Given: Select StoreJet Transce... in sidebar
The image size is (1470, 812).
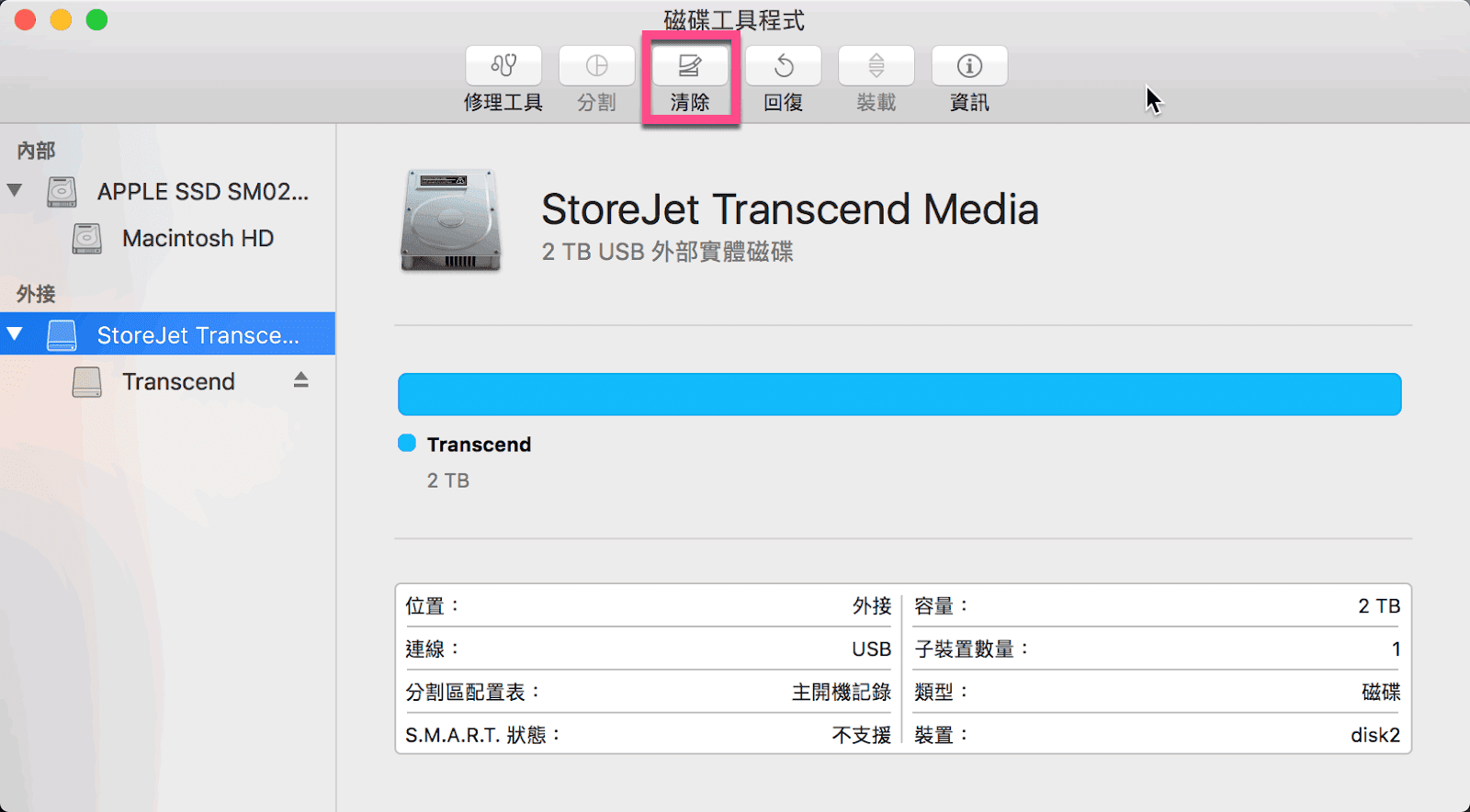Looking at the screenshot, I should tap(167, 334).
